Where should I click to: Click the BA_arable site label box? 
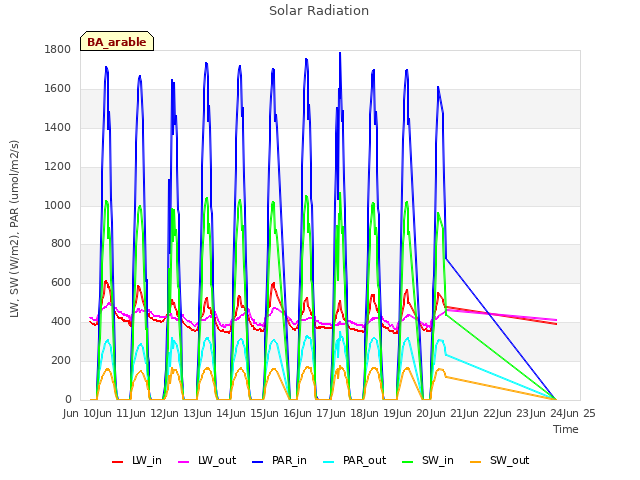pos(117,41)
